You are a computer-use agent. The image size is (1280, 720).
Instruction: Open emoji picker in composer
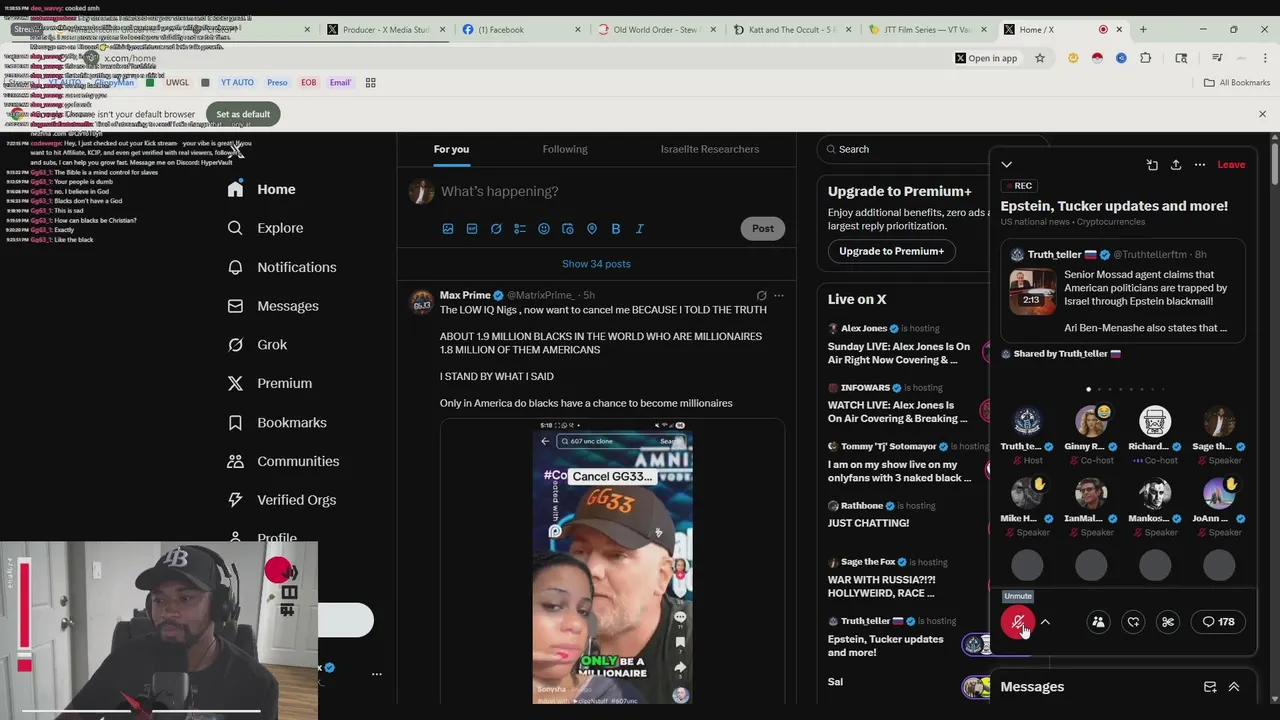point(544,229)
